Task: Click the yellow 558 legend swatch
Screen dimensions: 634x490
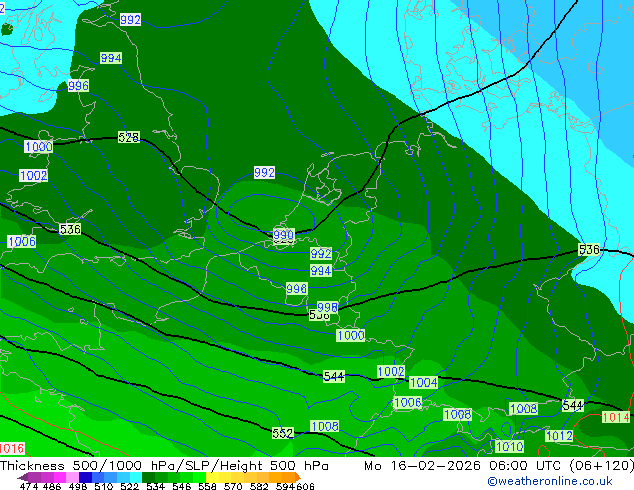Action: pyautogui.click(x=212, y=477)
